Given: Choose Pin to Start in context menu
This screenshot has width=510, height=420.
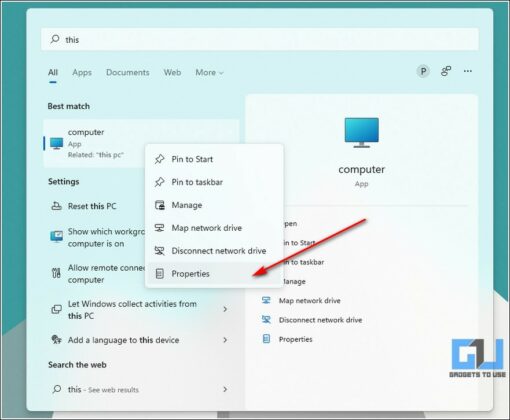Looking at the screenshot, I should [214, 159].
